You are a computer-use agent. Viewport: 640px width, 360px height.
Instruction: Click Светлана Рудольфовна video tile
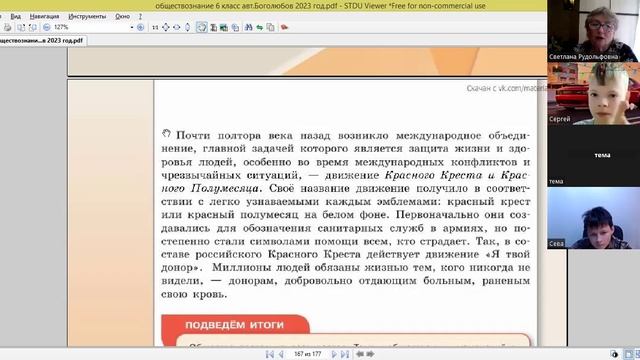(593, 31)
